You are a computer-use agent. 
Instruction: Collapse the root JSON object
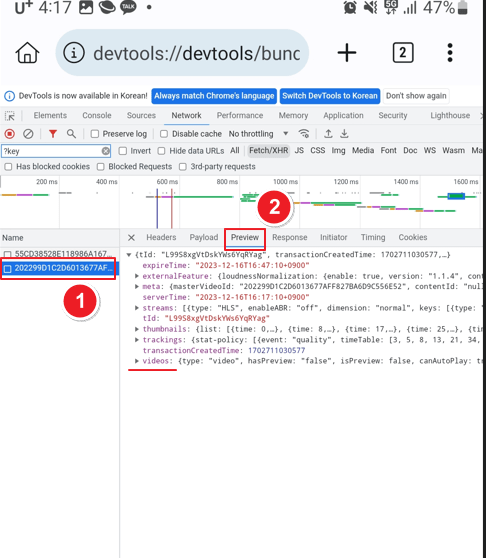[129, 255]
